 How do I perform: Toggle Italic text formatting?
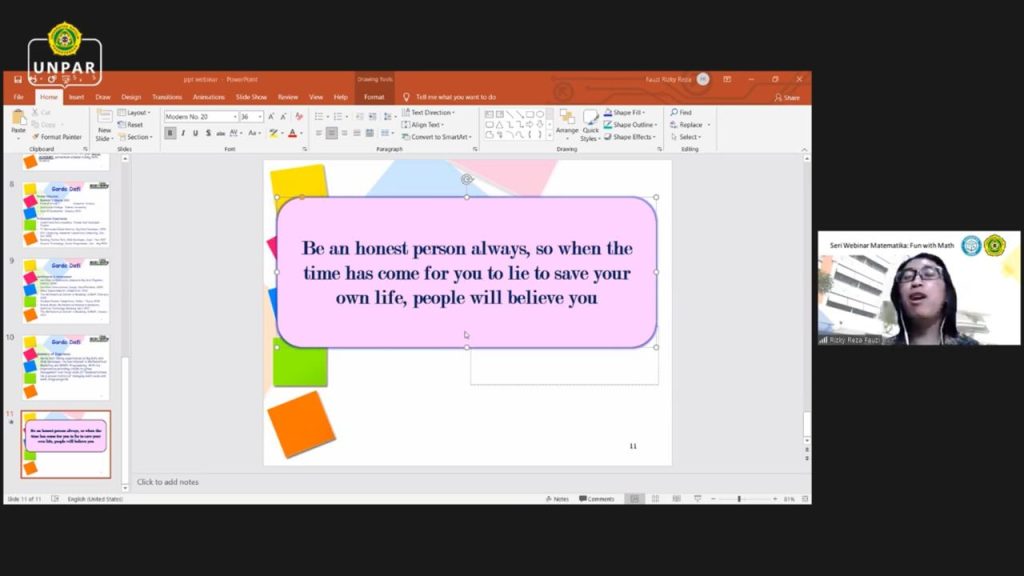click(182, 133)
